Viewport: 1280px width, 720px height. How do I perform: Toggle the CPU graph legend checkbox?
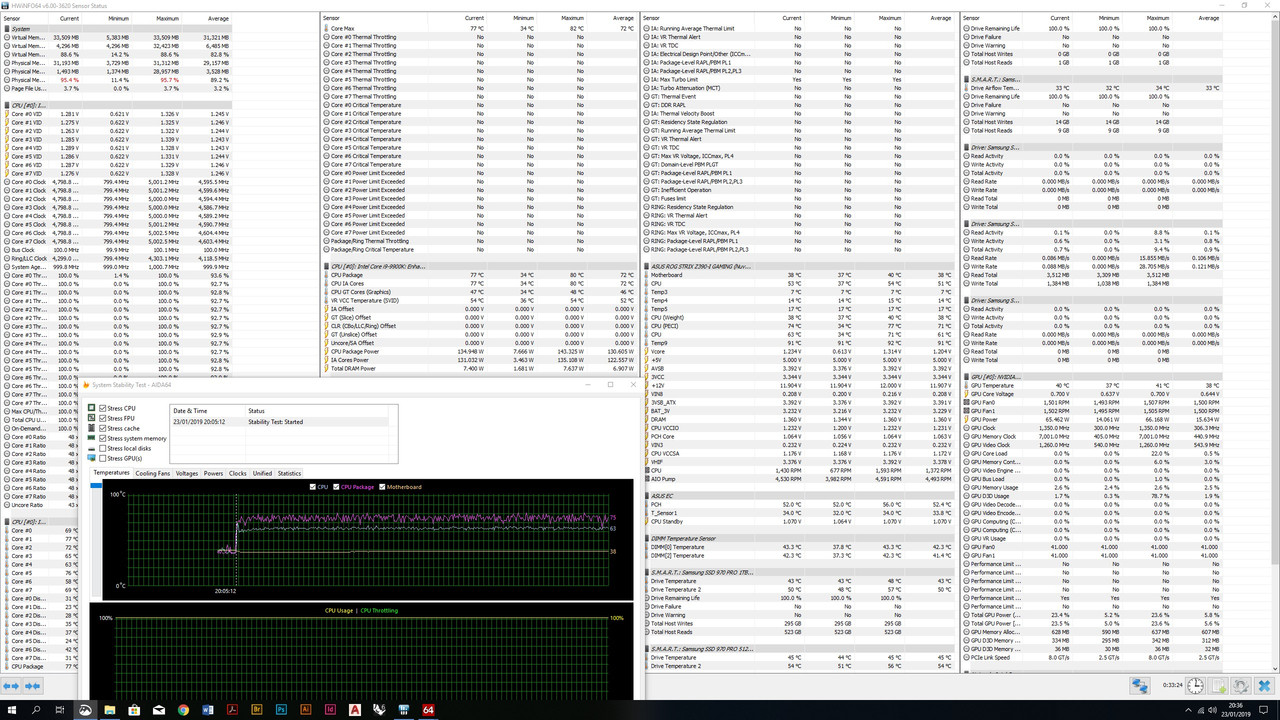pyautogui.click(x=313, y=487)
